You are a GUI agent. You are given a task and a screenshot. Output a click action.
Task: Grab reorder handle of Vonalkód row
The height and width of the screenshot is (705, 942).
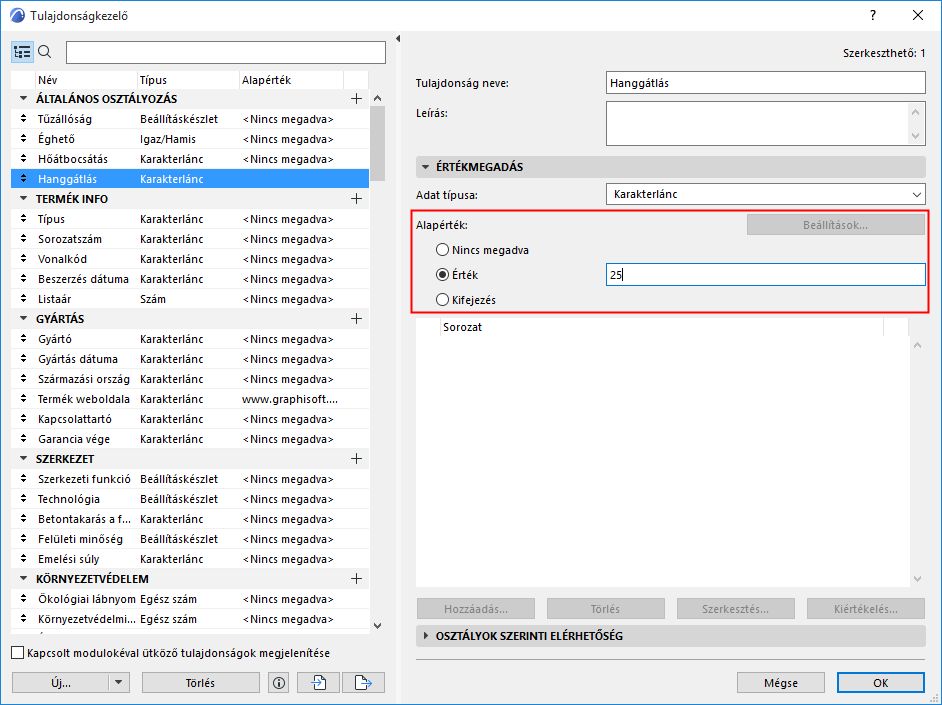[23, 259]
